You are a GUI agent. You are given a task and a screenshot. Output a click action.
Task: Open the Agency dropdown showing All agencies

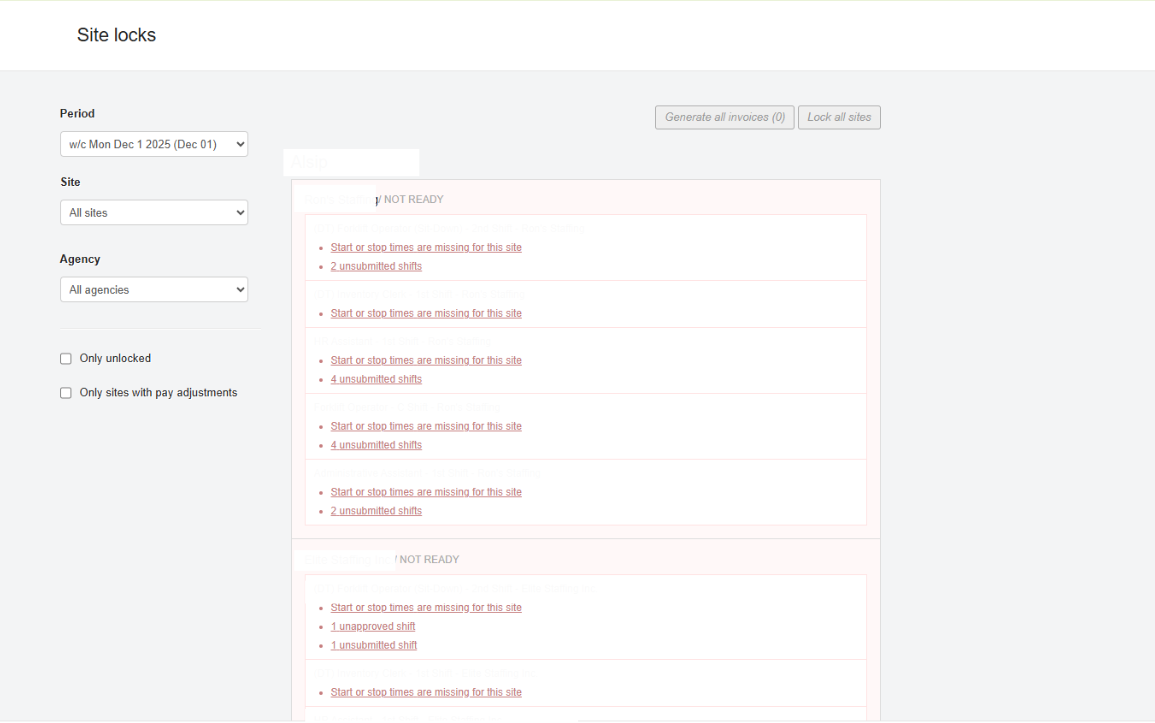tap(153, 290)
